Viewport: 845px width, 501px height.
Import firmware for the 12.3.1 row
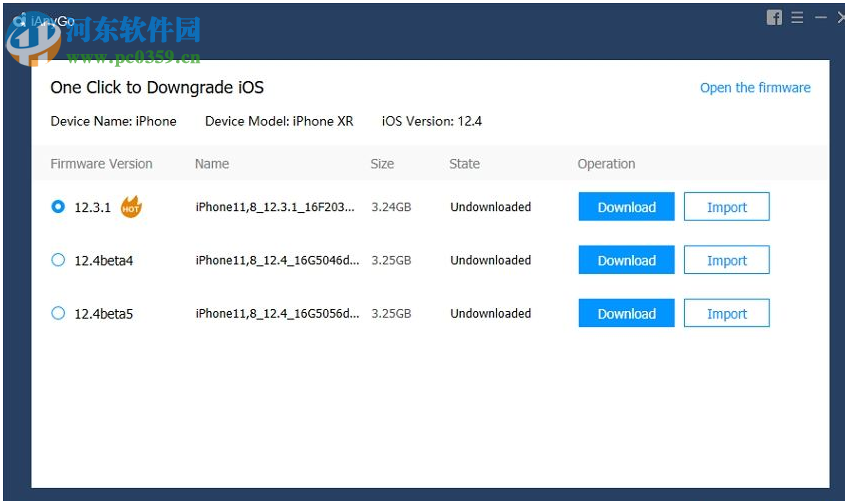point(726,207)
